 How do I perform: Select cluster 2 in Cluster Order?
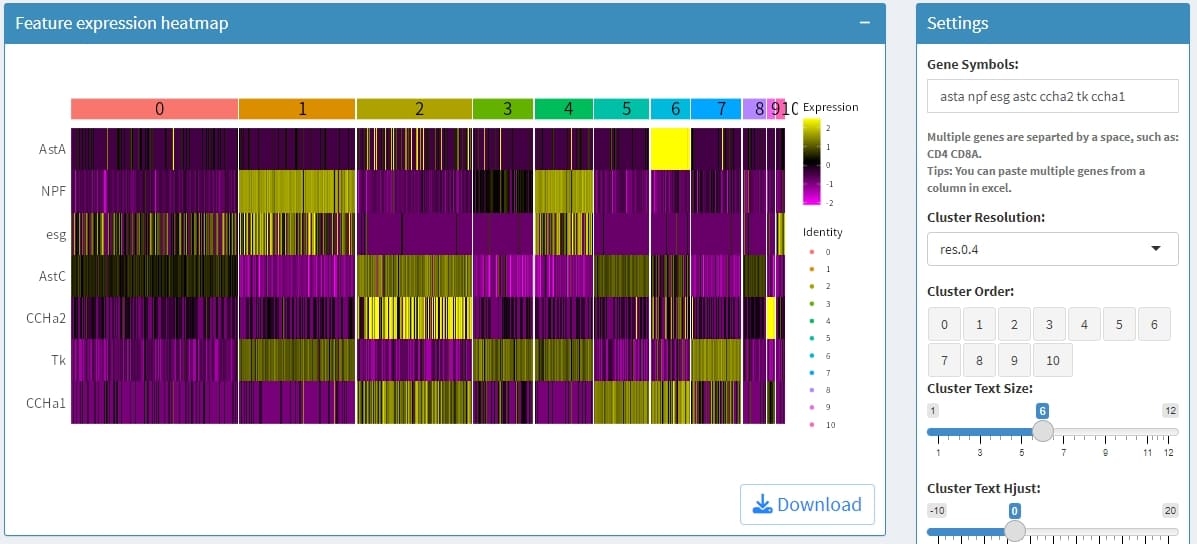(x=1014, y=324)
